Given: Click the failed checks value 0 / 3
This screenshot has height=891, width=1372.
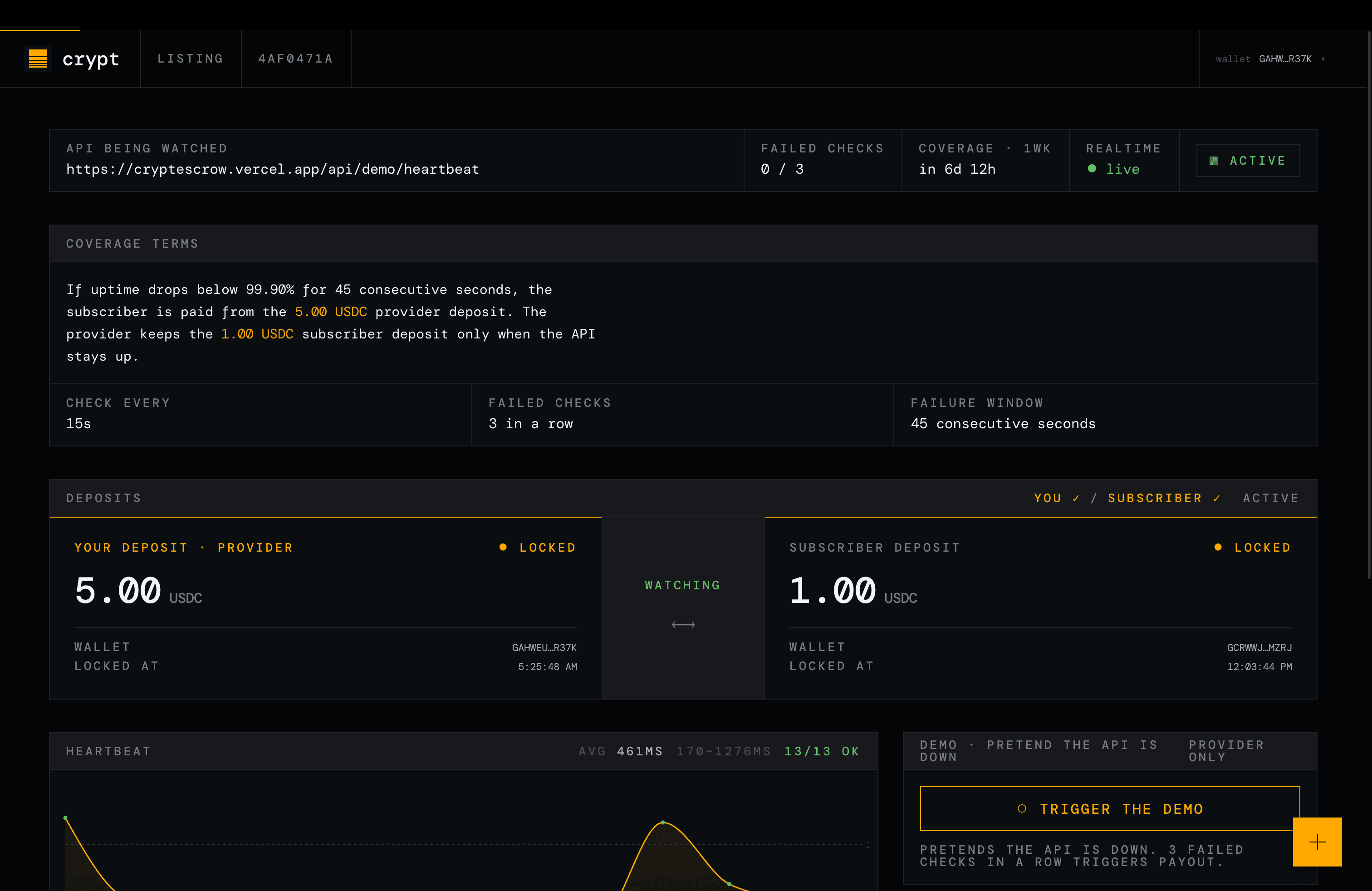Looking at the screenshot, I should [x=782, y=169].
